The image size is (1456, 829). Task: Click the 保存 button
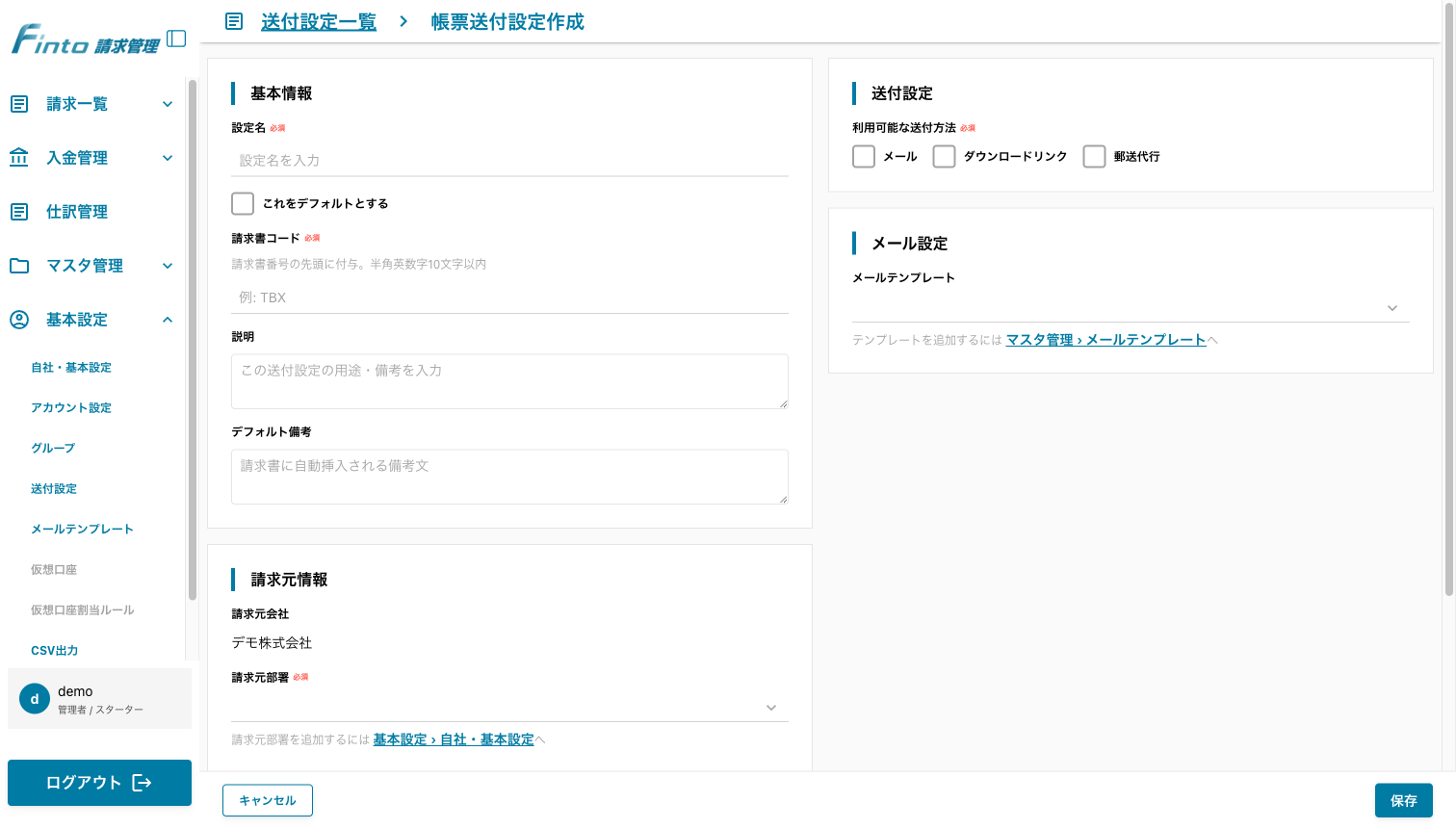coord(1404,801)
